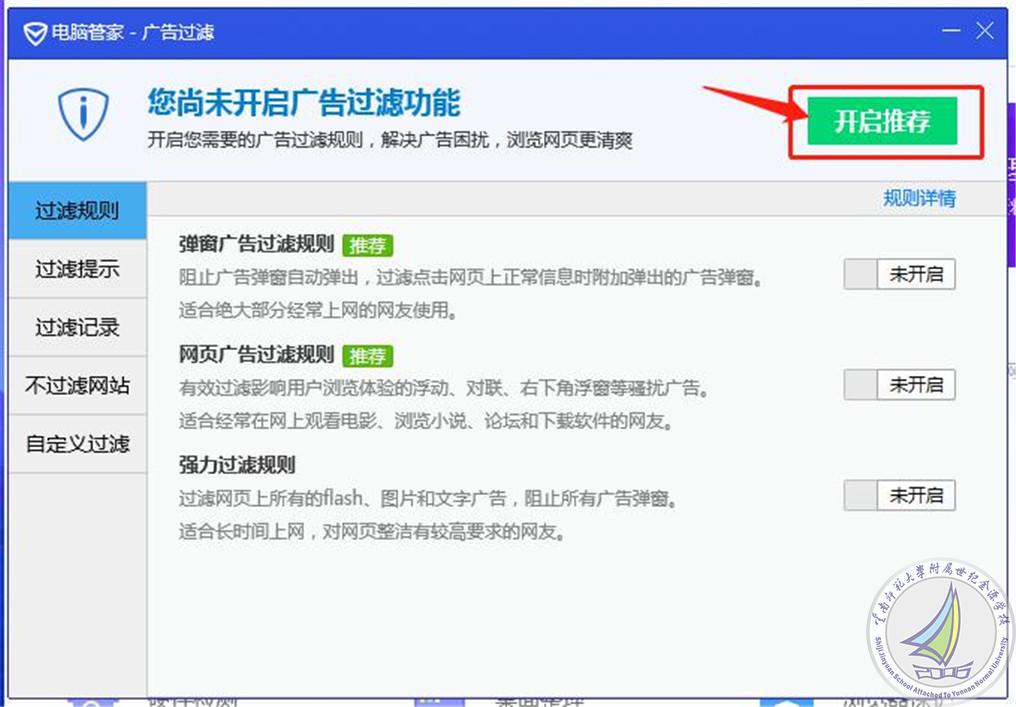Enable the 弹窗广告过滤规则 switch
Viewport: 1016px width, 707px height.
point(899,275)
